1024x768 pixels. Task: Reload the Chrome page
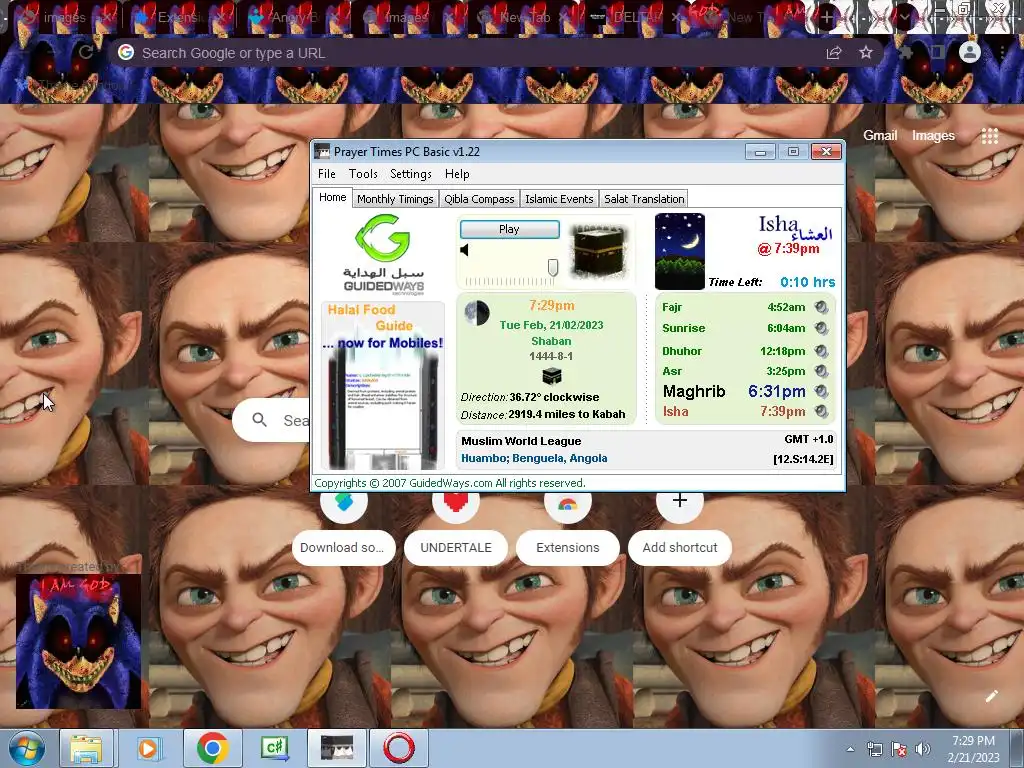pos(86,52)
